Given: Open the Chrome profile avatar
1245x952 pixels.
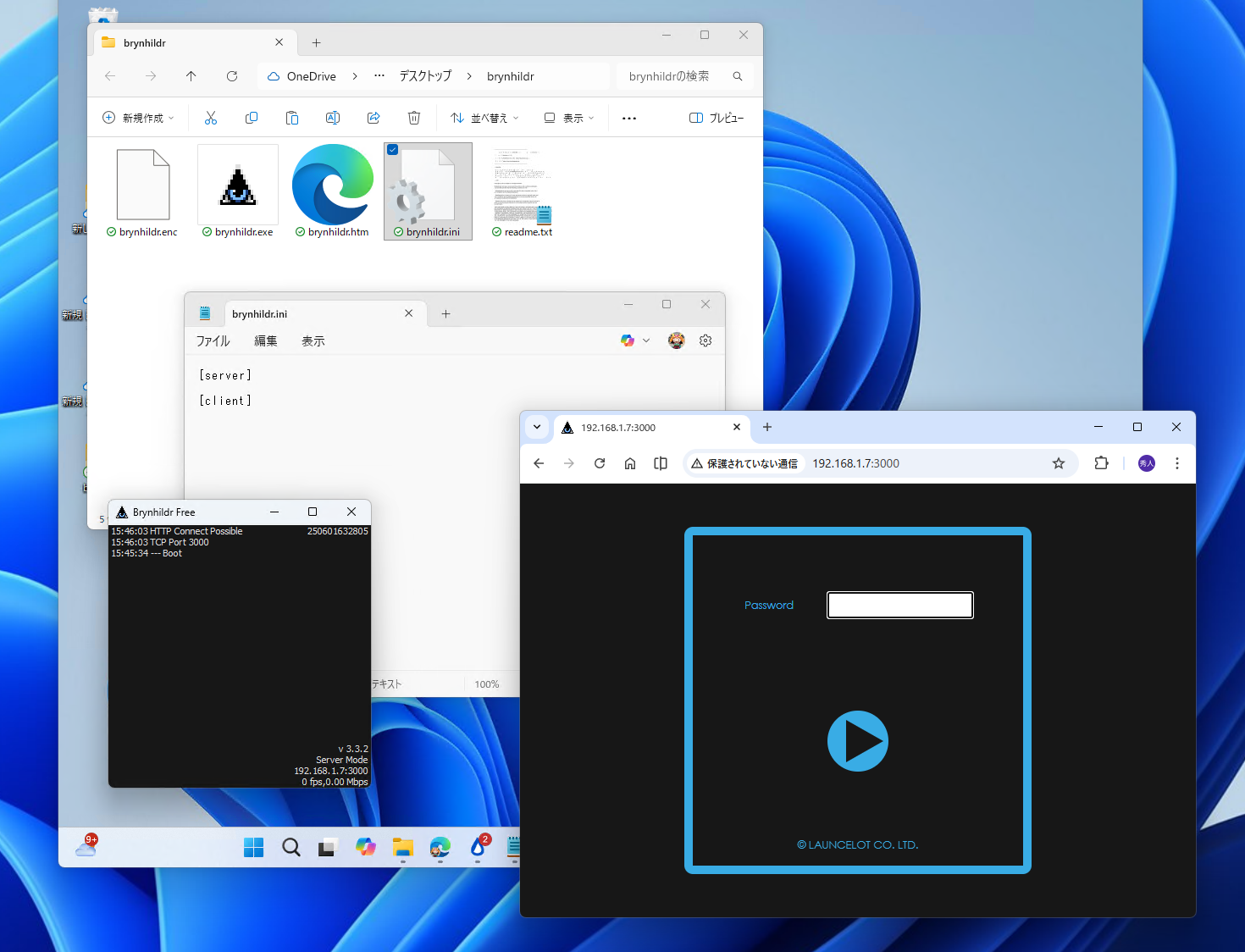Looking at the screenshot, I should pyautogui.click(x=1147, y=463).
